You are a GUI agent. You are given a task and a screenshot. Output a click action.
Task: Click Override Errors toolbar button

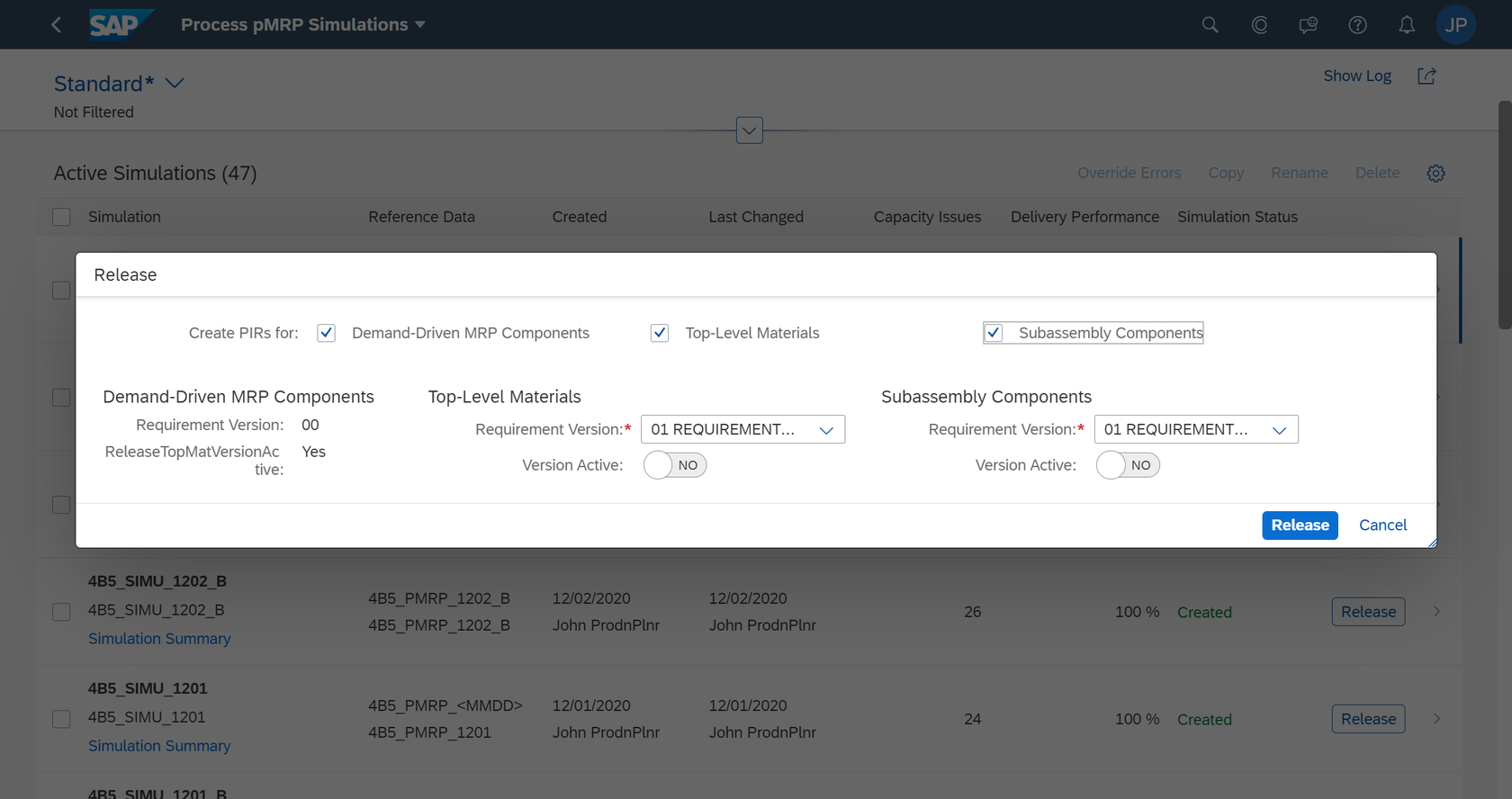(x=1129, y=173)
